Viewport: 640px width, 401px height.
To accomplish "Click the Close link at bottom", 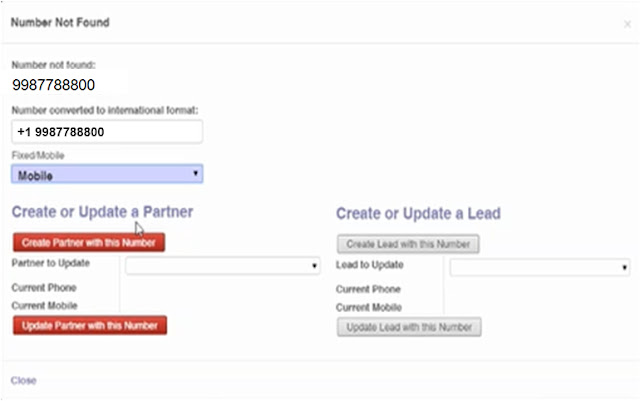I will [x=24, y=380].
